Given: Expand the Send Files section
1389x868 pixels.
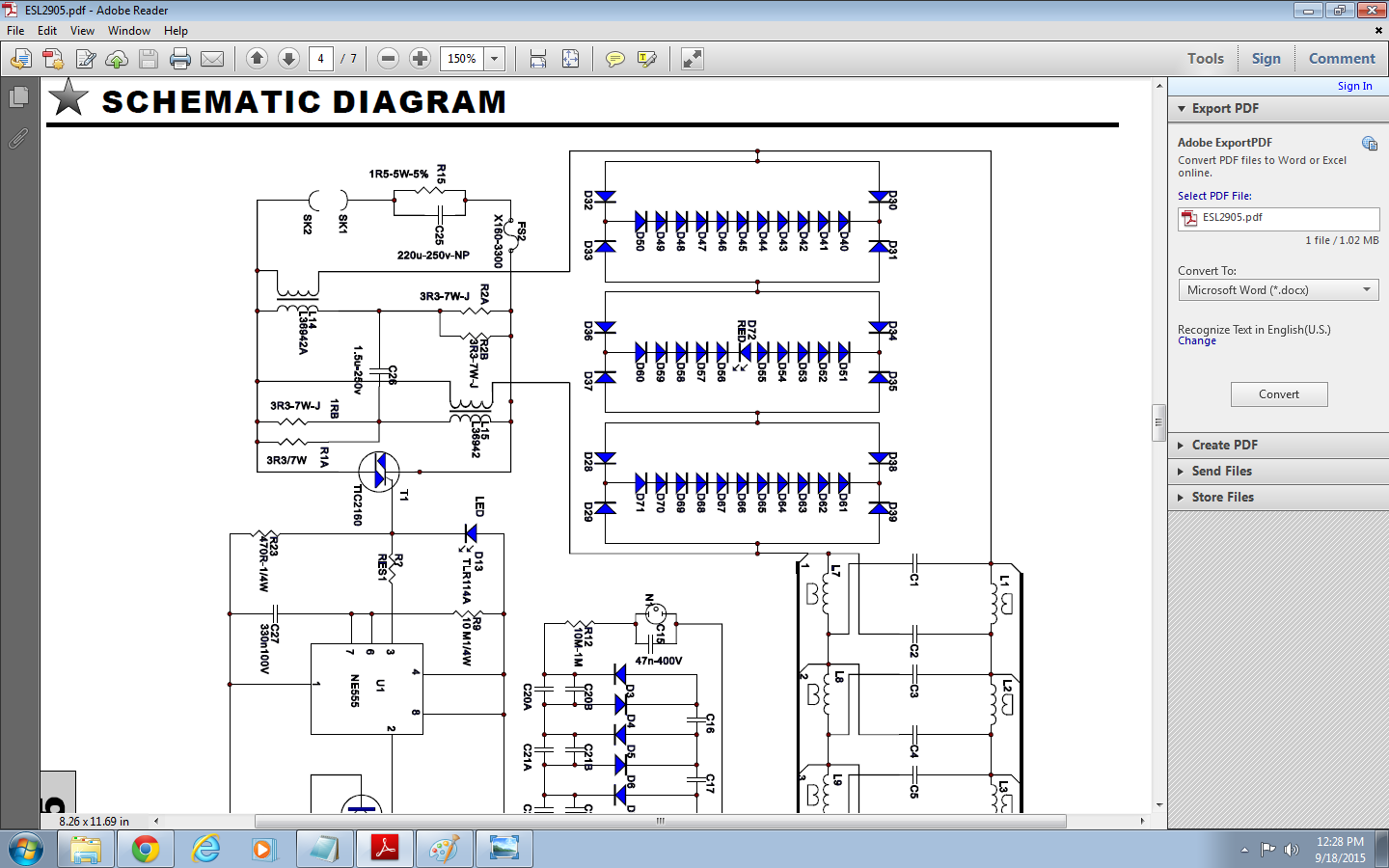Looking at the screenshot, I should pyautogui.click(x=1181, y=472).
